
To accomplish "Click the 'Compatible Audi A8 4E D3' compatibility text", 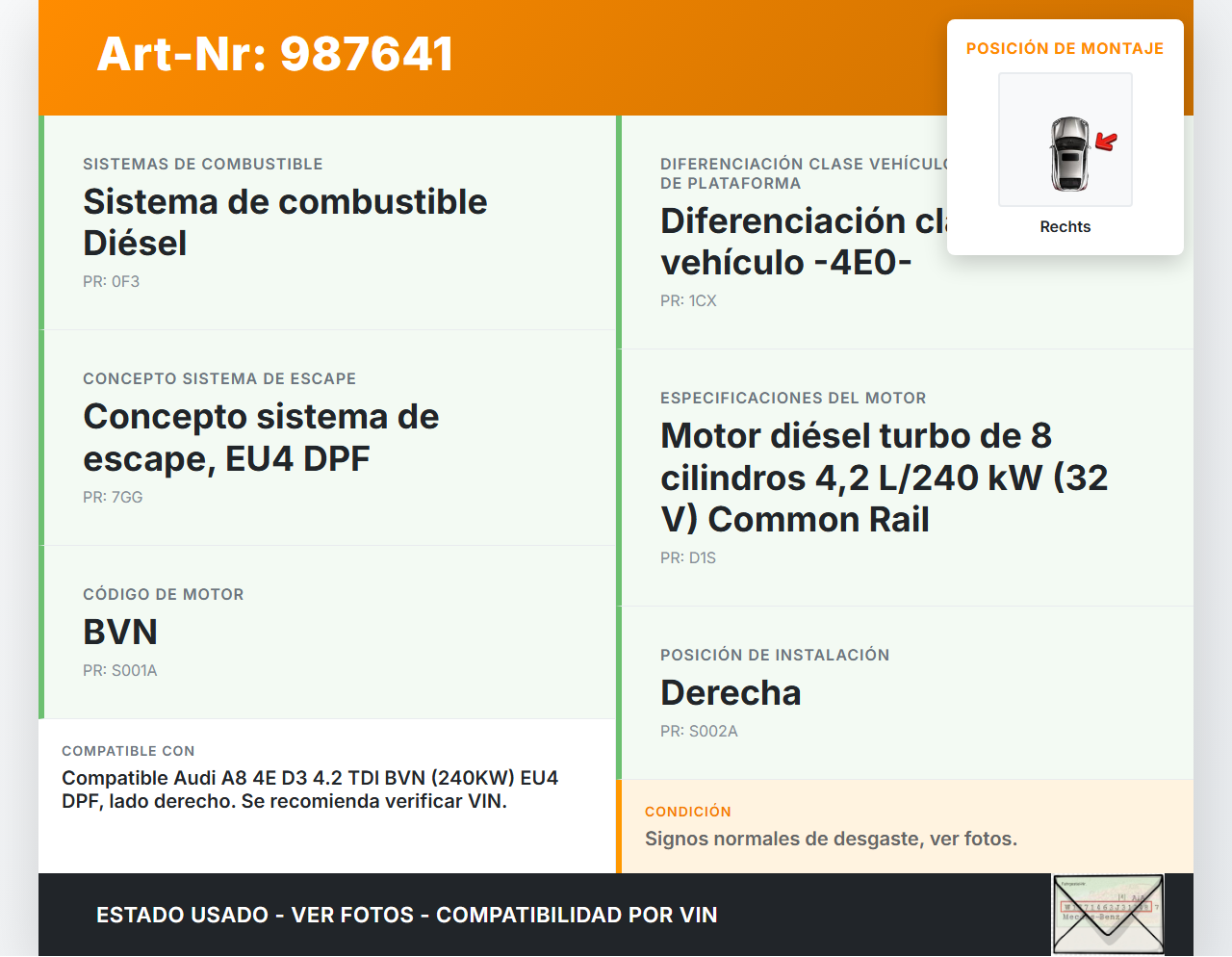I will click(x=310, y=789).
